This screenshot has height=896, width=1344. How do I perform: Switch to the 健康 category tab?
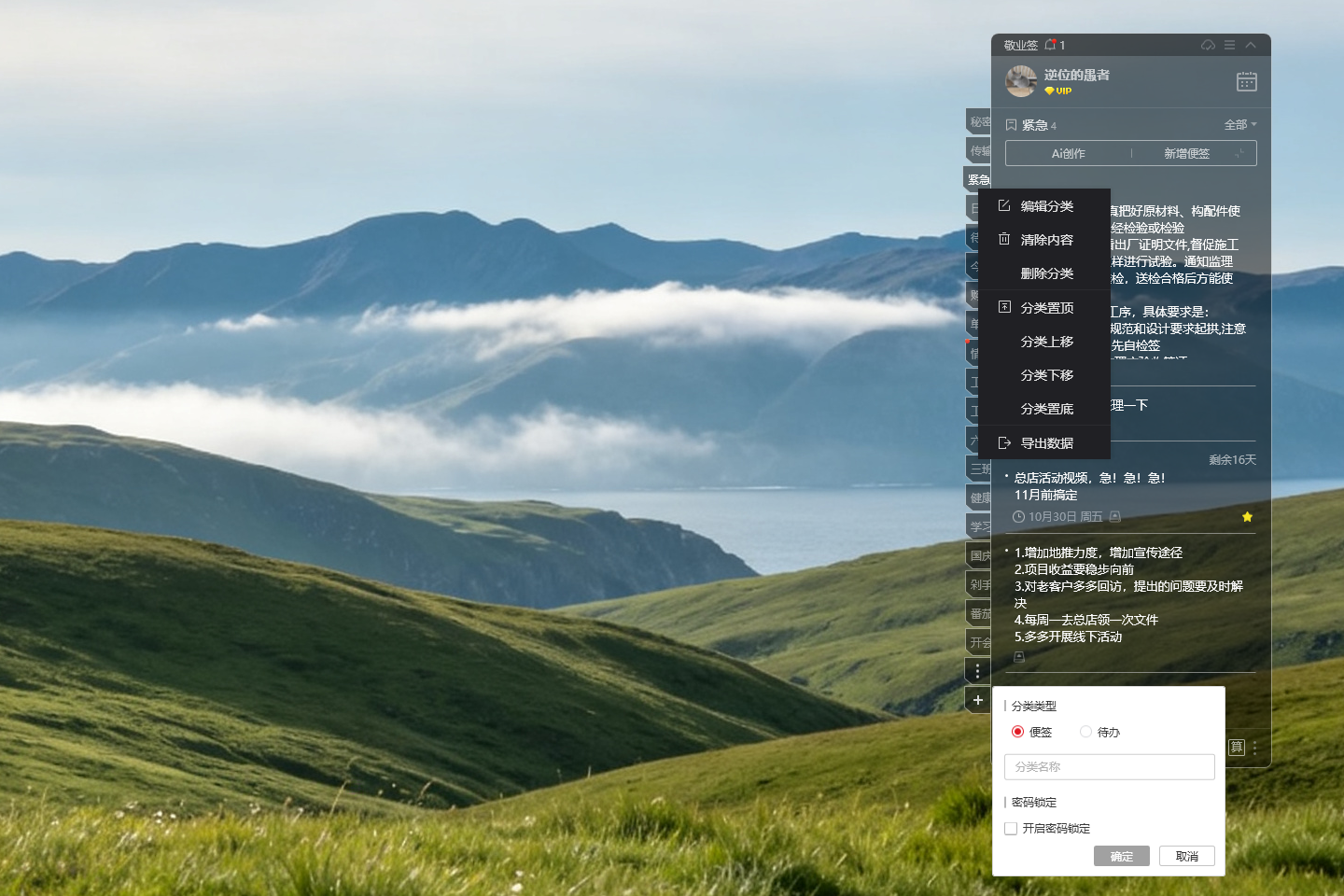(x=979, y=498)
